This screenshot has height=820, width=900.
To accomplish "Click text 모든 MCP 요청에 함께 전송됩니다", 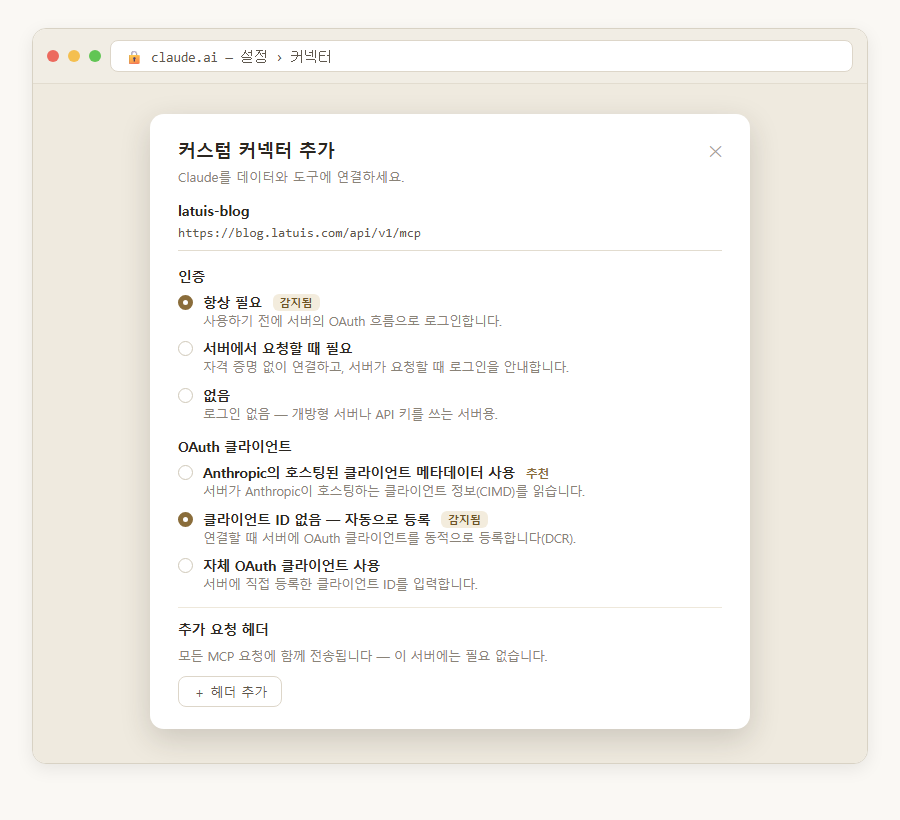I will coord(275,655).
